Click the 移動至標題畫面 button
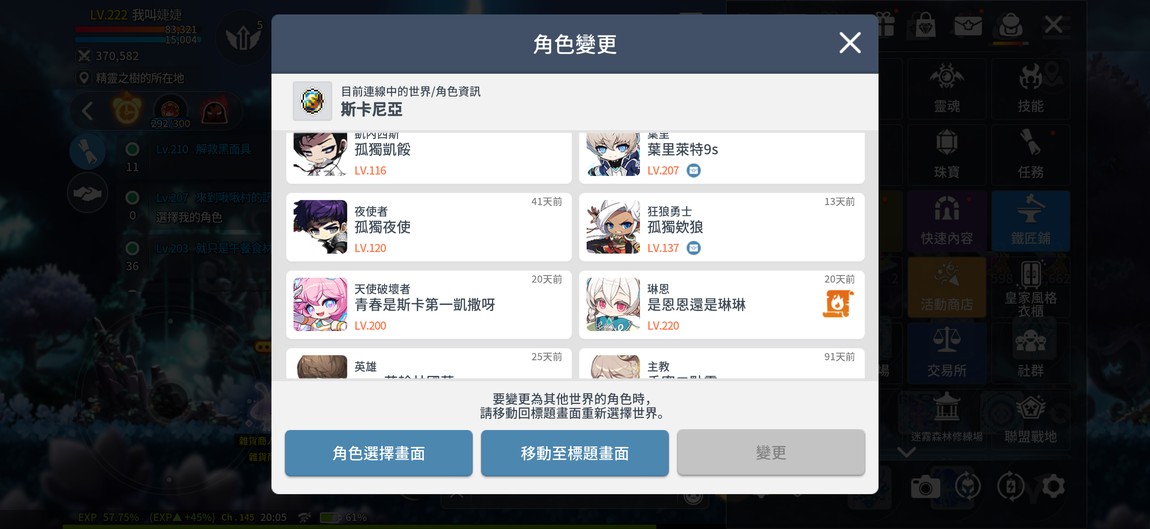The image size is (1150, 529). click(574, 453)
